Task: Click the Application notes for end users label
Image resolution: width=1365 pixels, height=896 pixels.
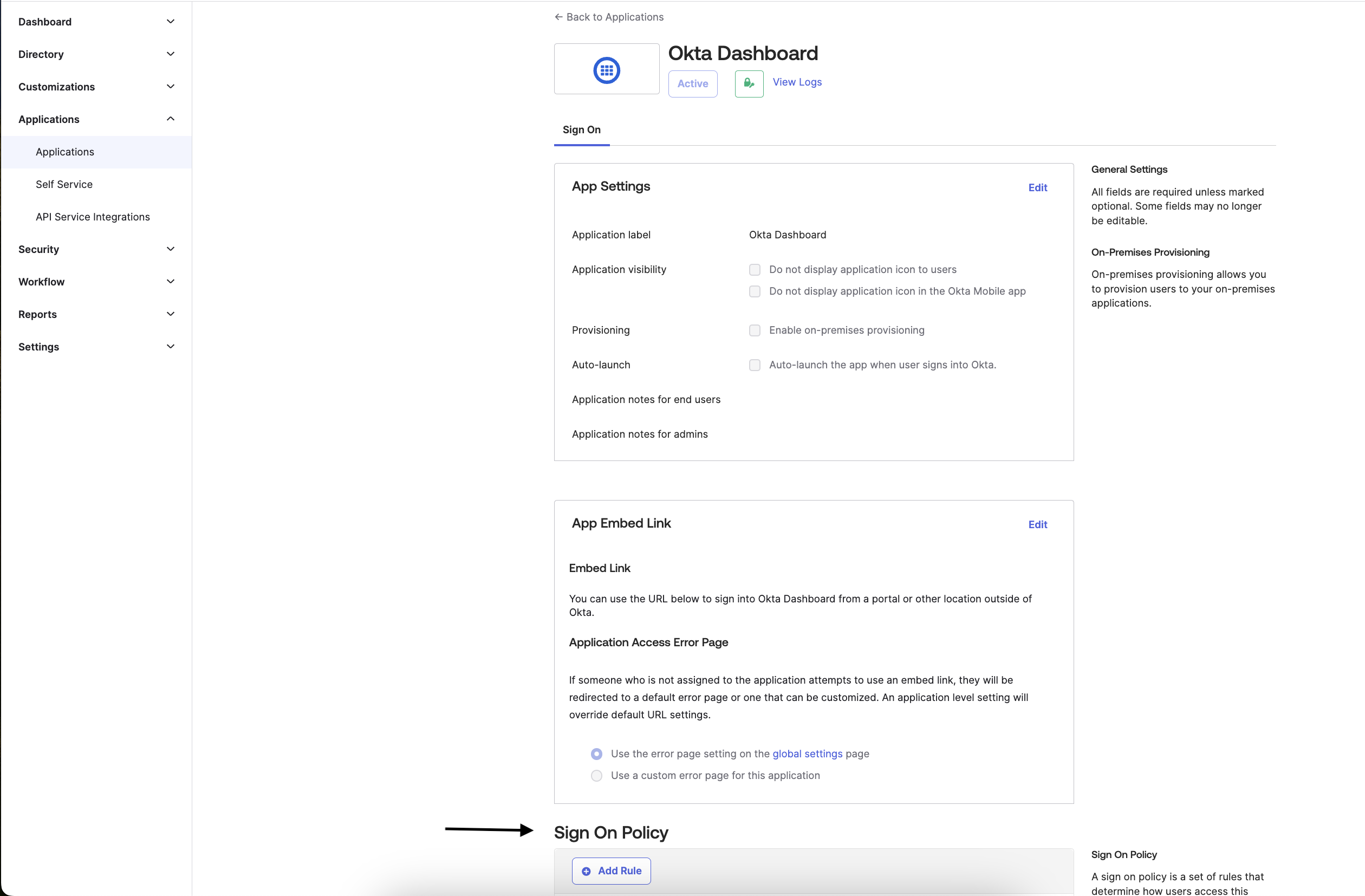Action: 646,400
